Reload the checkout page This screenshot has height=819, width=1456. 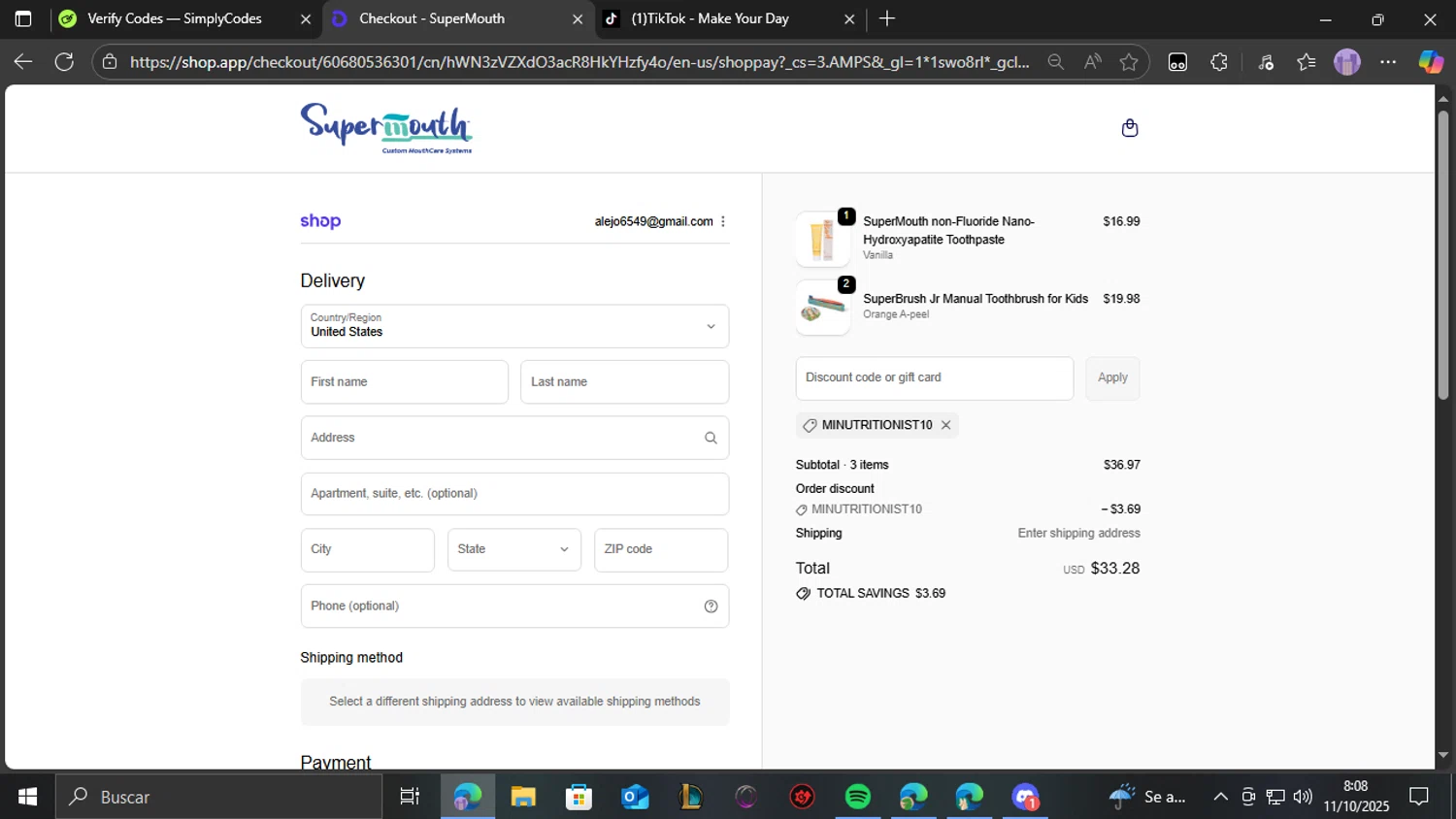(64, 62)
